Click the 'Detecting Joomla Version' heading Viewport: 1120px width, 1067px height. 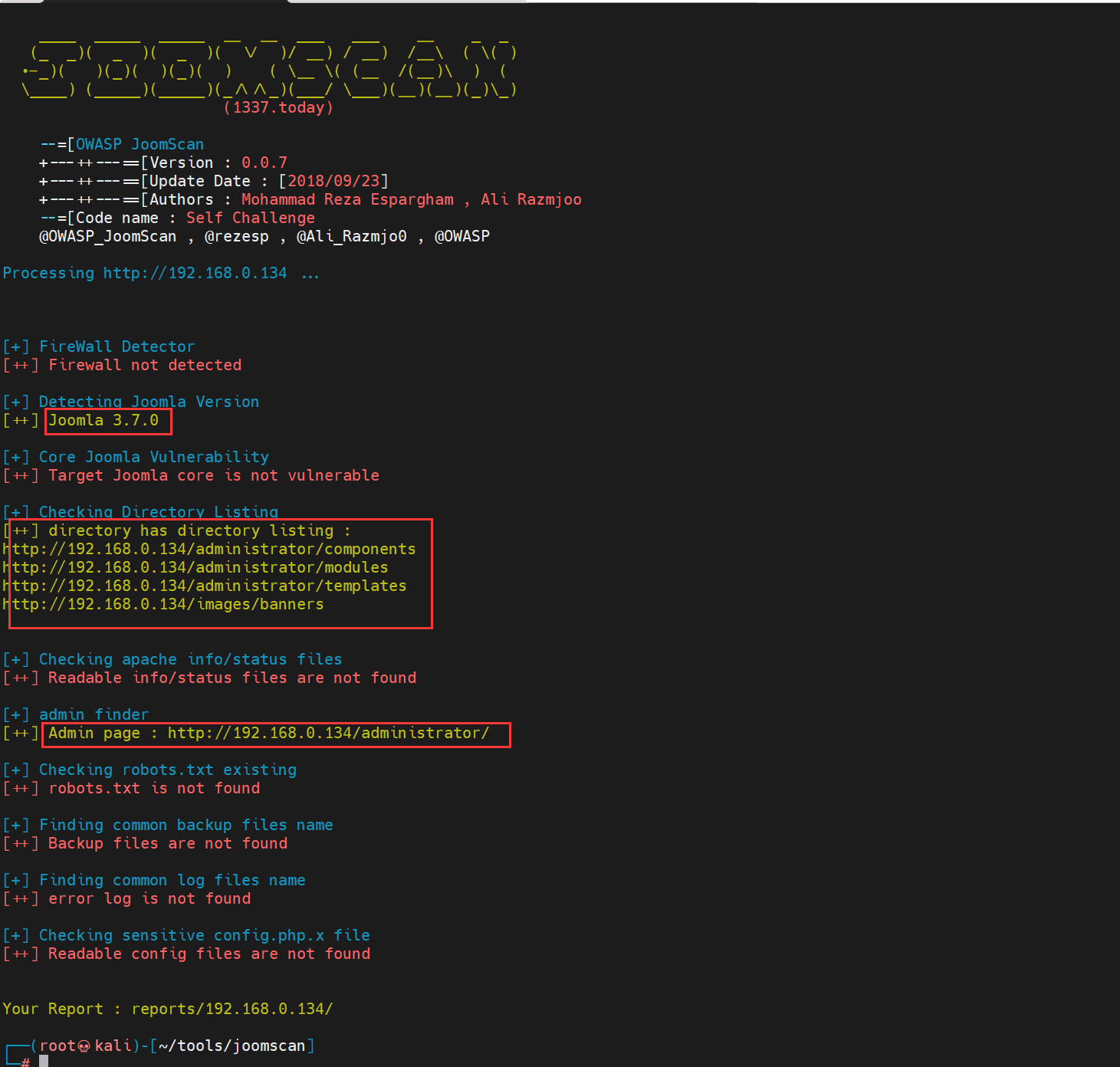tap(149, 402)
